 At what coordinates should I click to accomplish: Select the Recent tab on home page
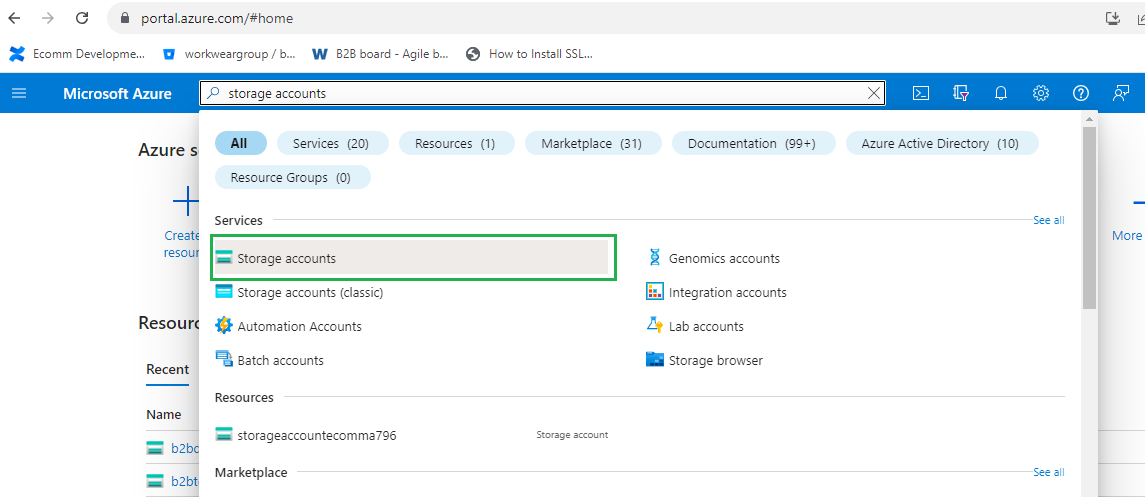pyautogui.click(x=167, y=369)
